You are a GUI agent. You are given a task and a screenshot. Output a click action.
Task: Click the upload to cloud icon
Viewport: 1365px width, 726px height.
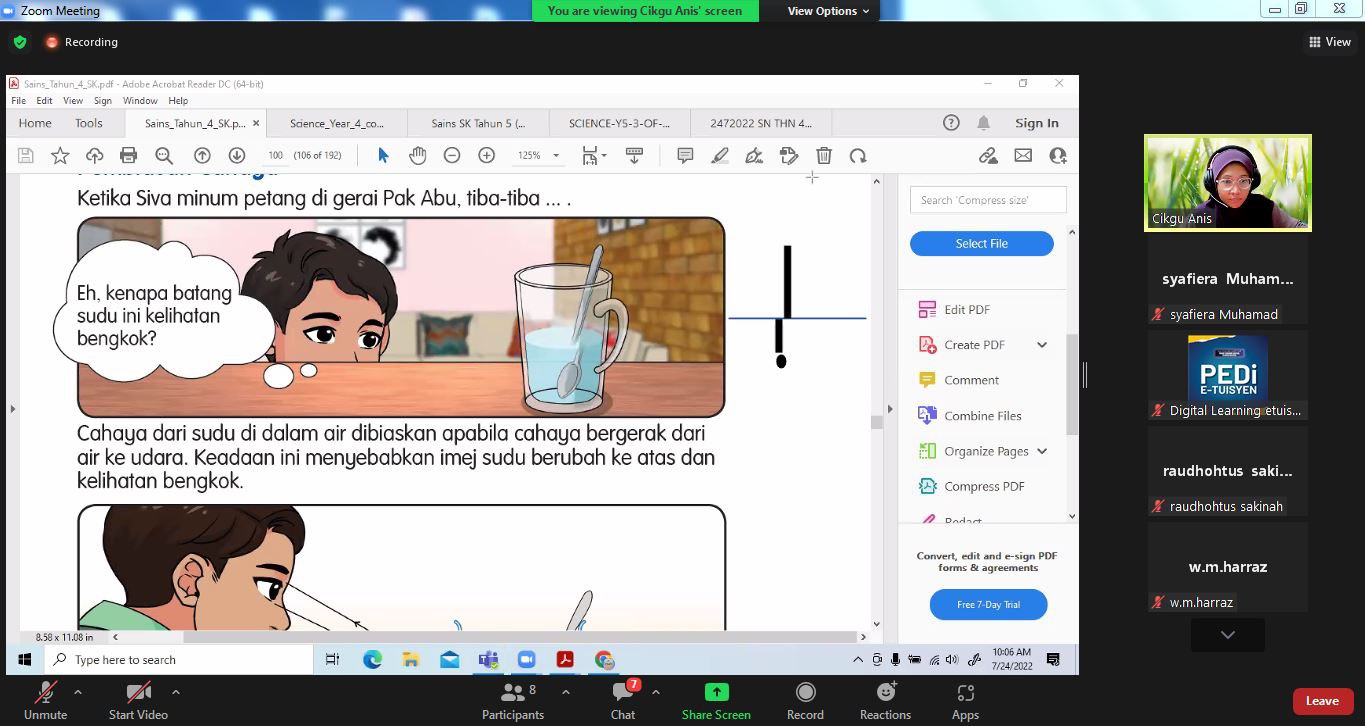point(94,156)
